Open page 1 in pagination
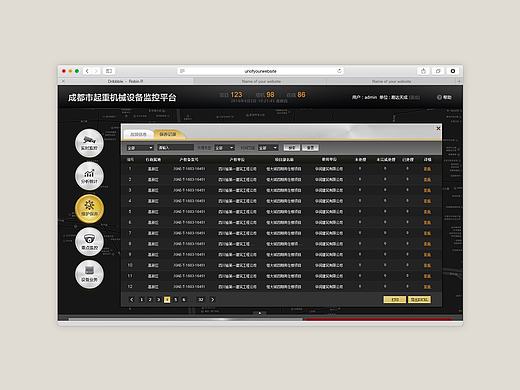The height and width of the screenshot is (390, 520). click(x=141, y=300)
